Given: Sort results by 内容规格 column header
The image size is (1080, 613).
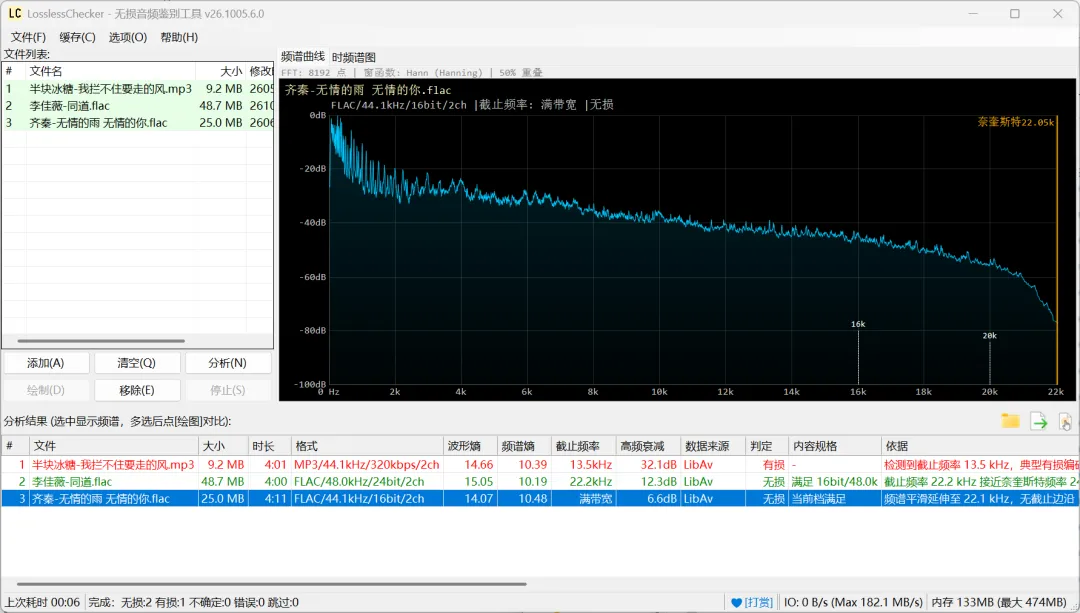Looking at the screenshot, I should point(835,446).
